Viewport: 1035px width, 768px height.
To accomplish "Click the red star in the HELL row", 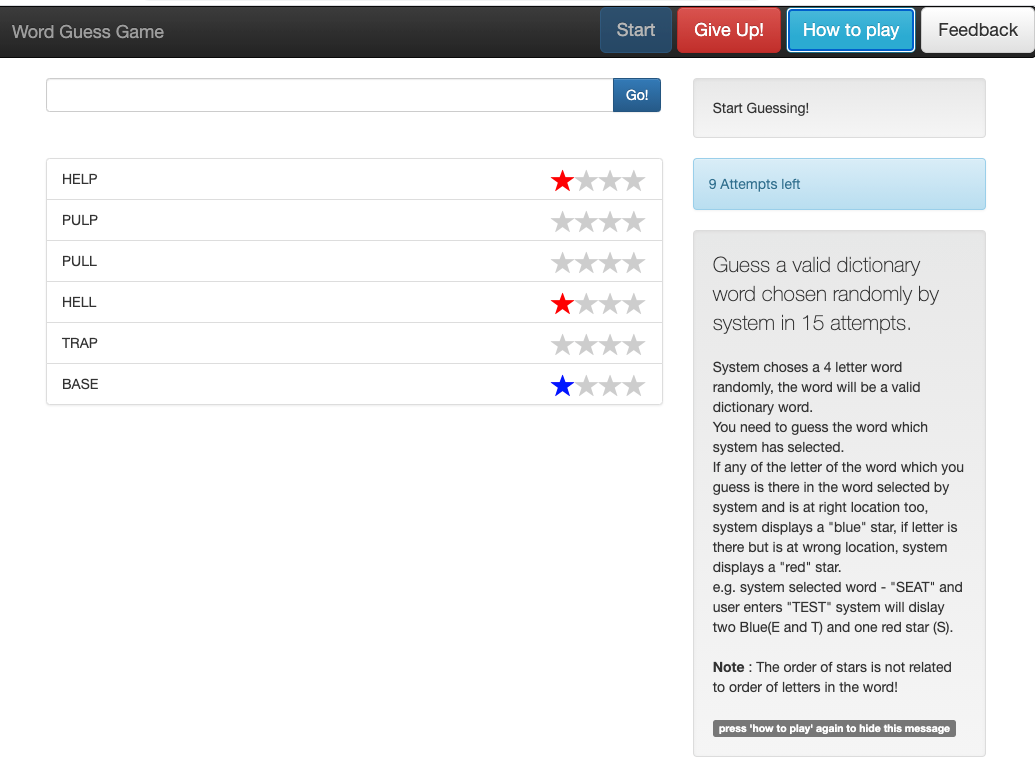I will 562,304.
